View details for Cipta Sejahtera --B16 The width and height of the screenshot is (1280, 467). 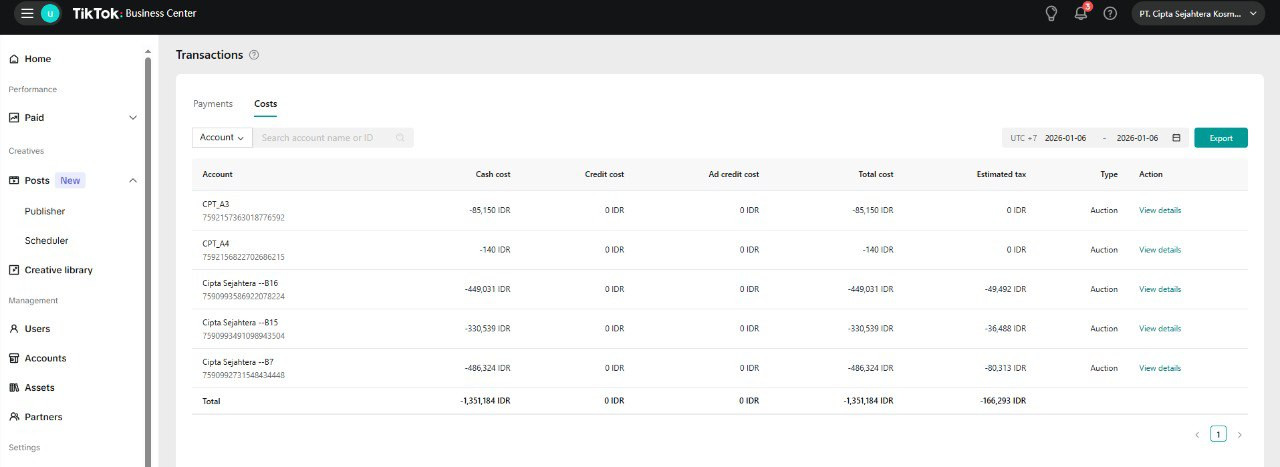(x=1160, y=289)
